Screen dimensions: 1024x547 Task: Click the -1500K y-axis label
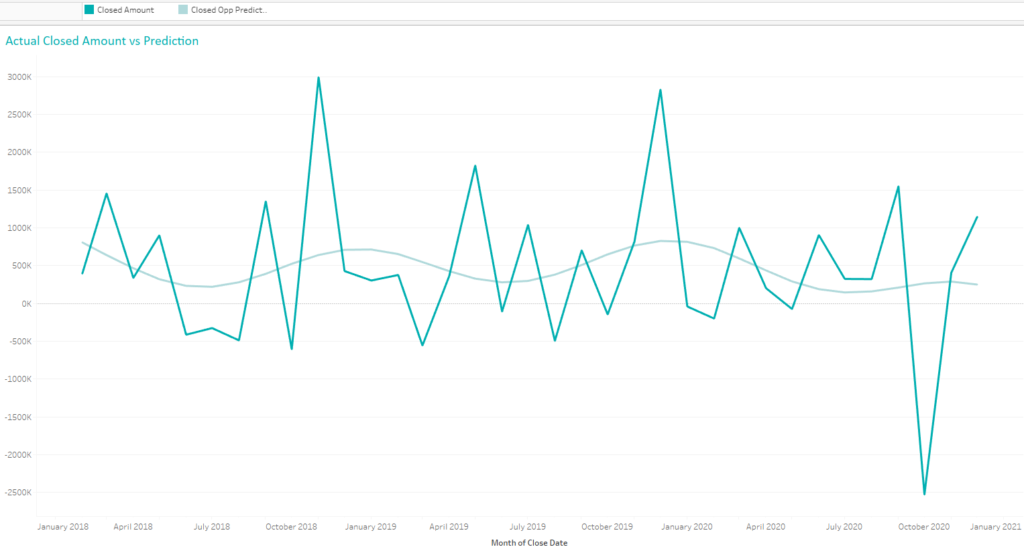click(x=18, y=417)
